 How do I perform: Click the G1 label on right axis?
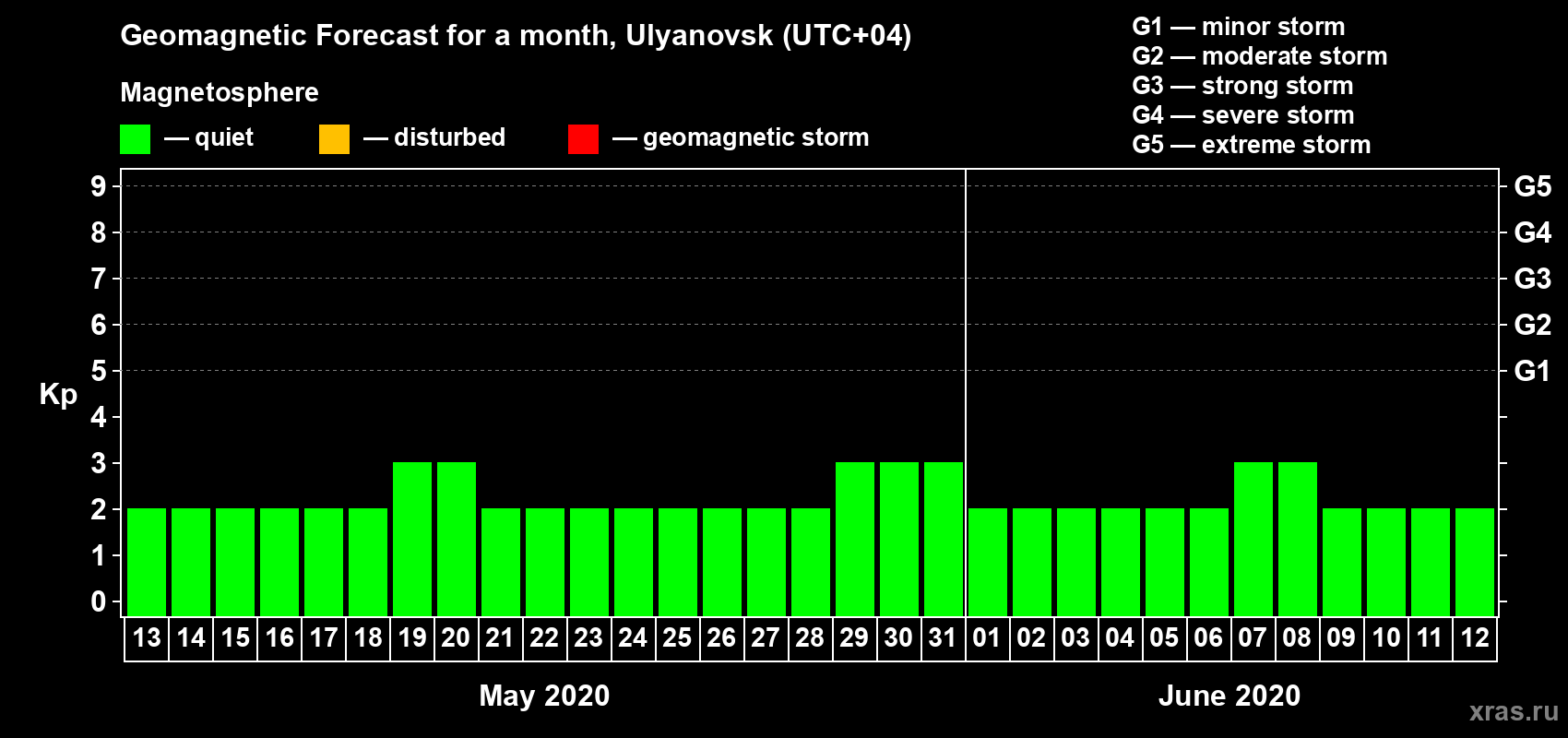tap(1533, 371)
